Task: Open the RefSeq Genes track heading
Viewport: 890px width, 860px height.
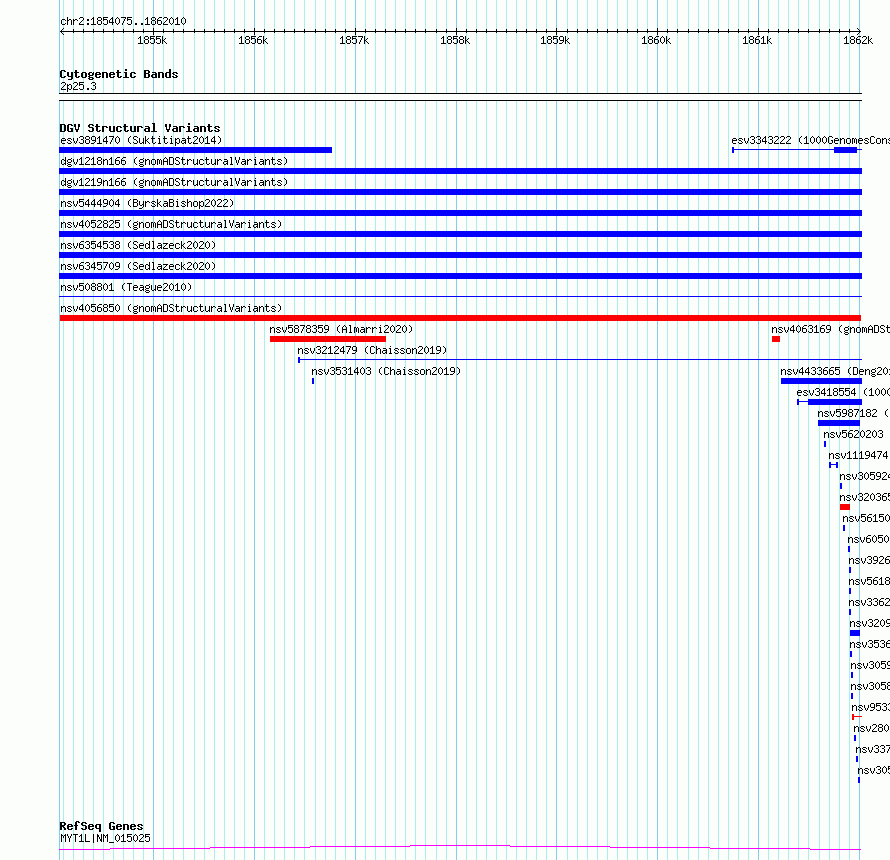Action: coord(102,826)
